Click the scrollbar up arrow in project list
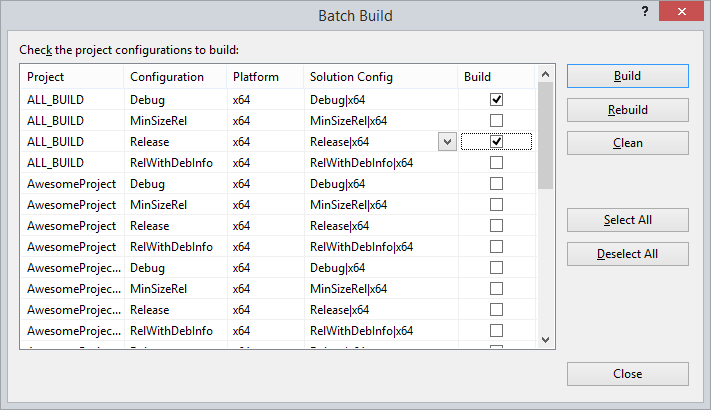This screenshot has height=410, width=711. click(x=545, y=75)
